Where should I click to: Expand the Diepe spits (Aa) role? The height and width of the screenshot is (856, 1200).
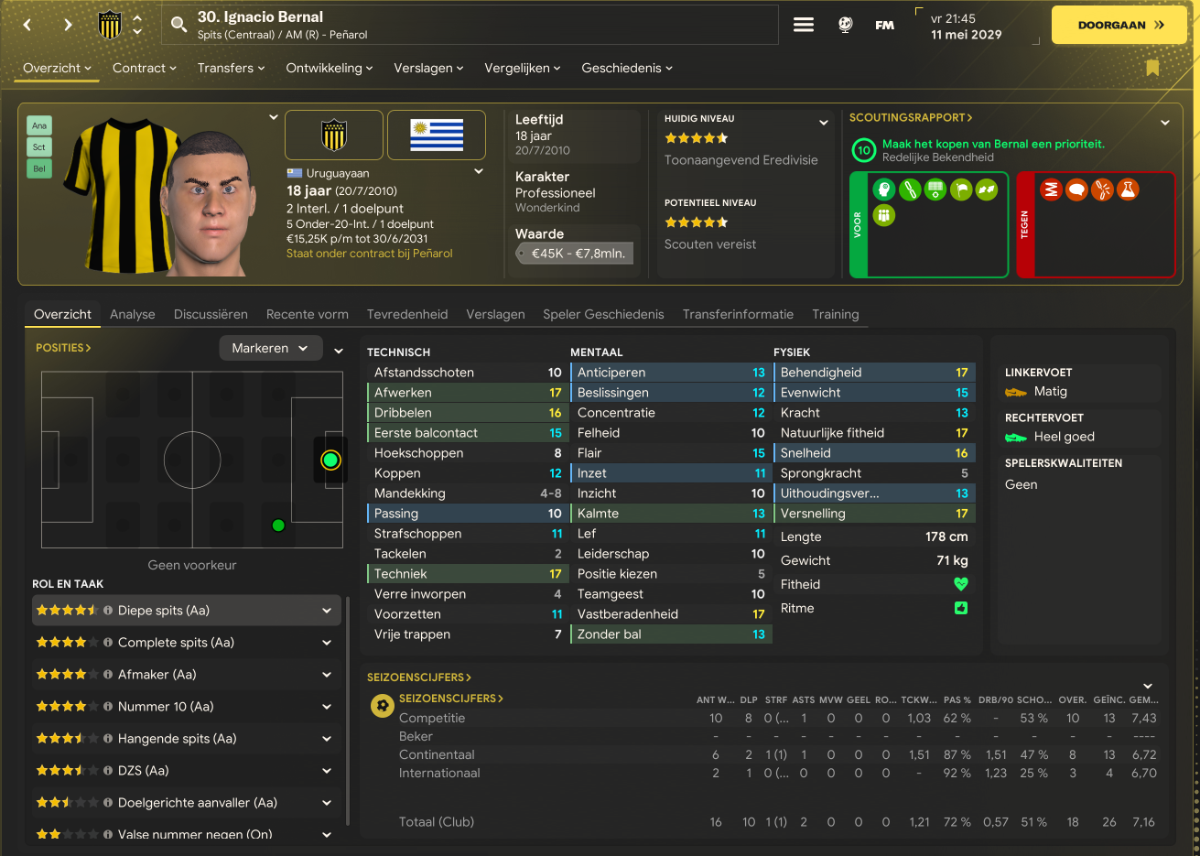coord(326,610)
